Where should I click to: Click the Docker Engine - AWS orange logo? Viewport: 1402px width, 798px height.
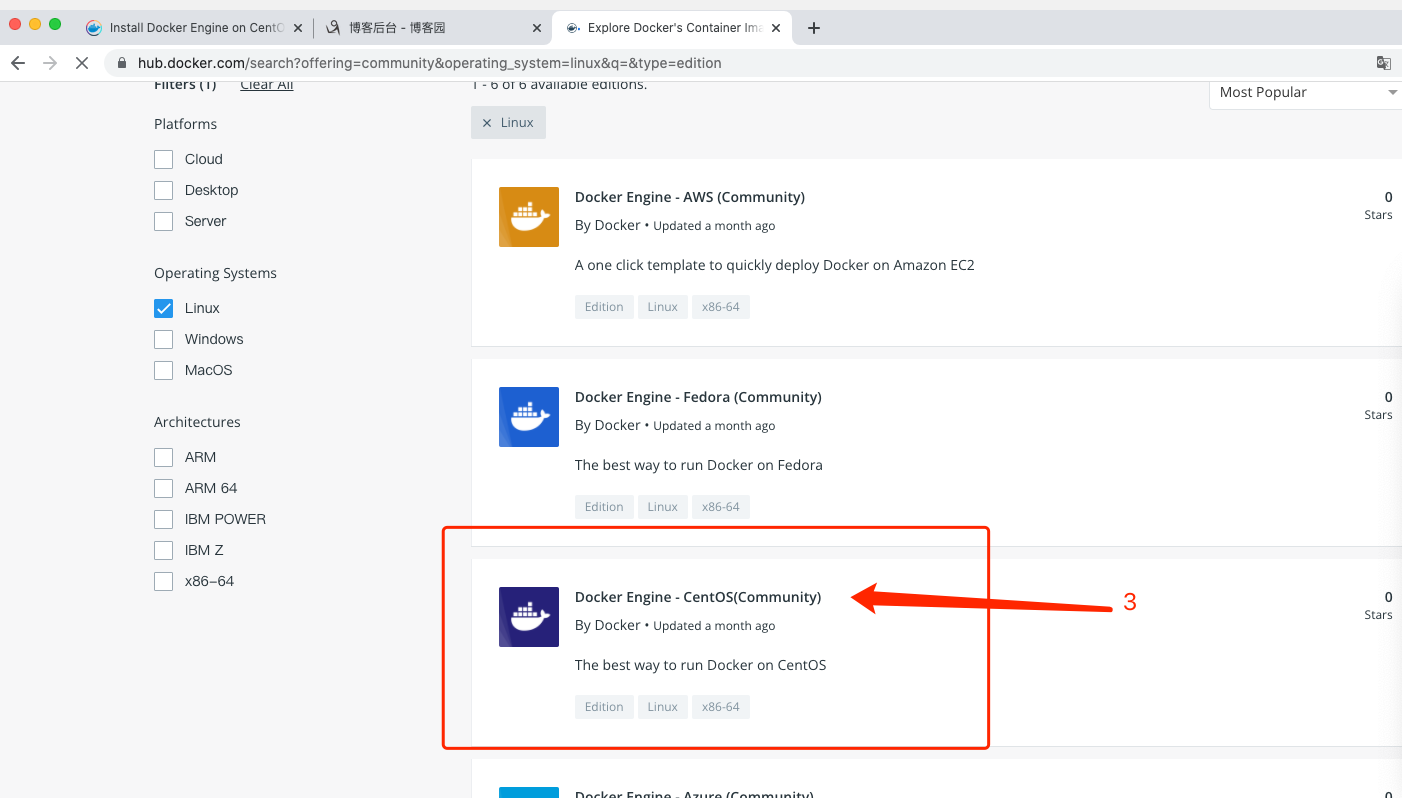(x=529, y=217)
